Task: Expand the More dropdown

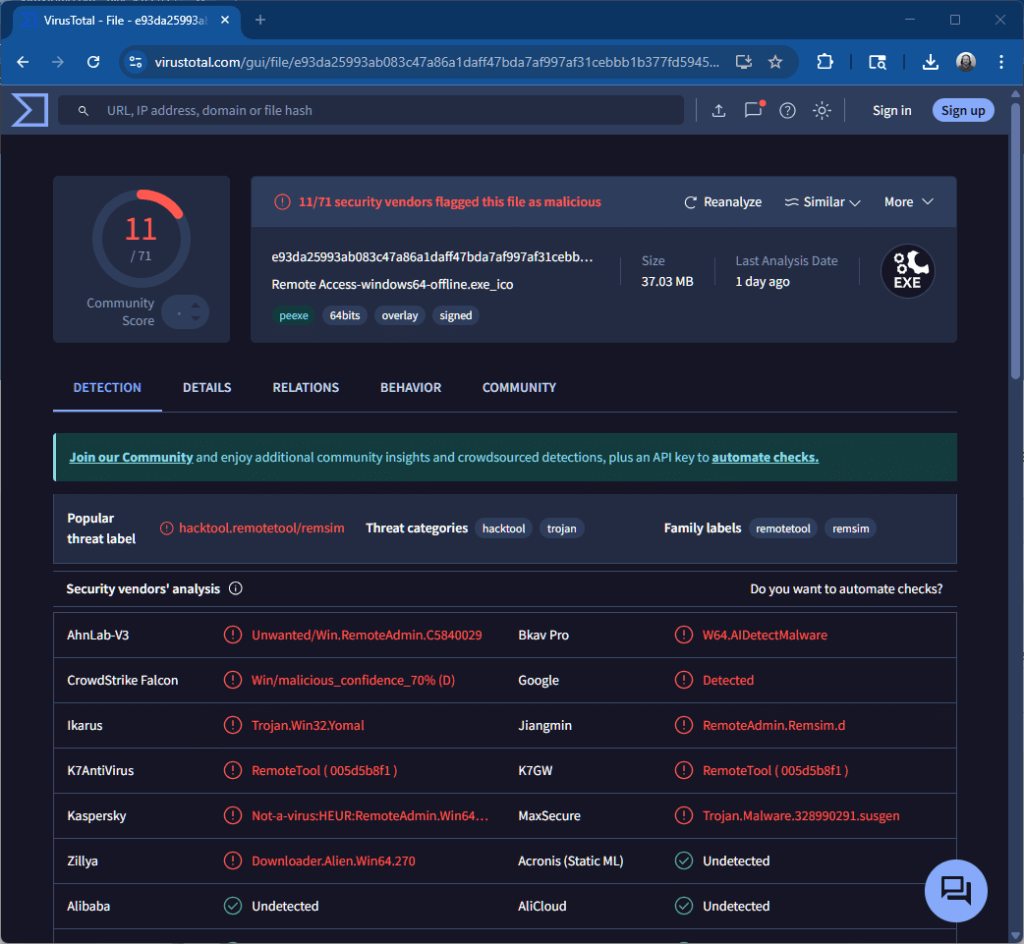Action: [x=906, y=201]
